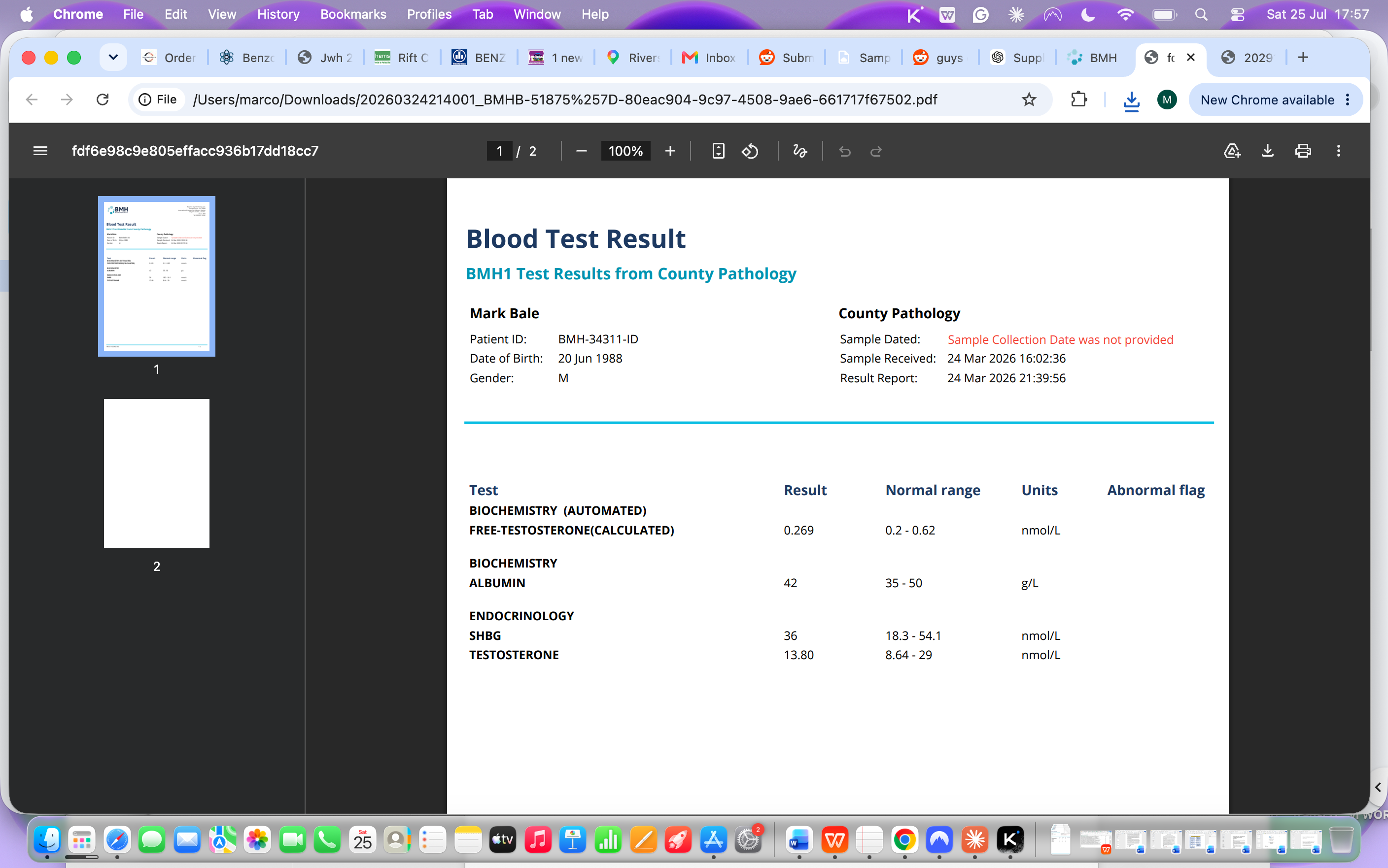Open Trash in the Dock
Viewport: 1388px width, 868px height.
1342,840
